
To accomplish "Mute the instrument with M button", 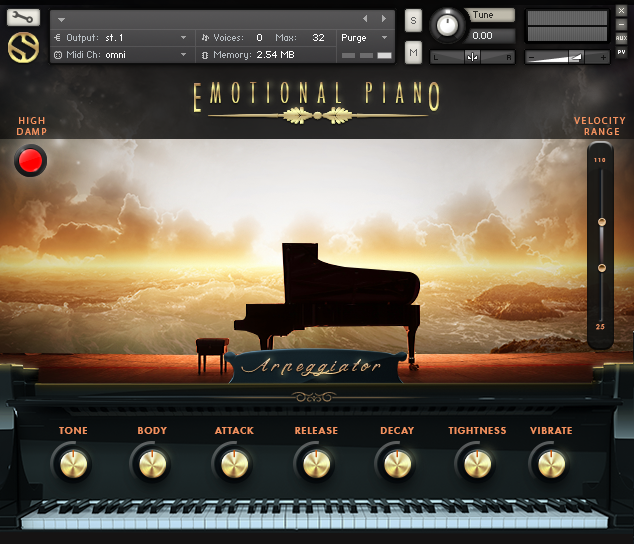I will coord(413,52).
